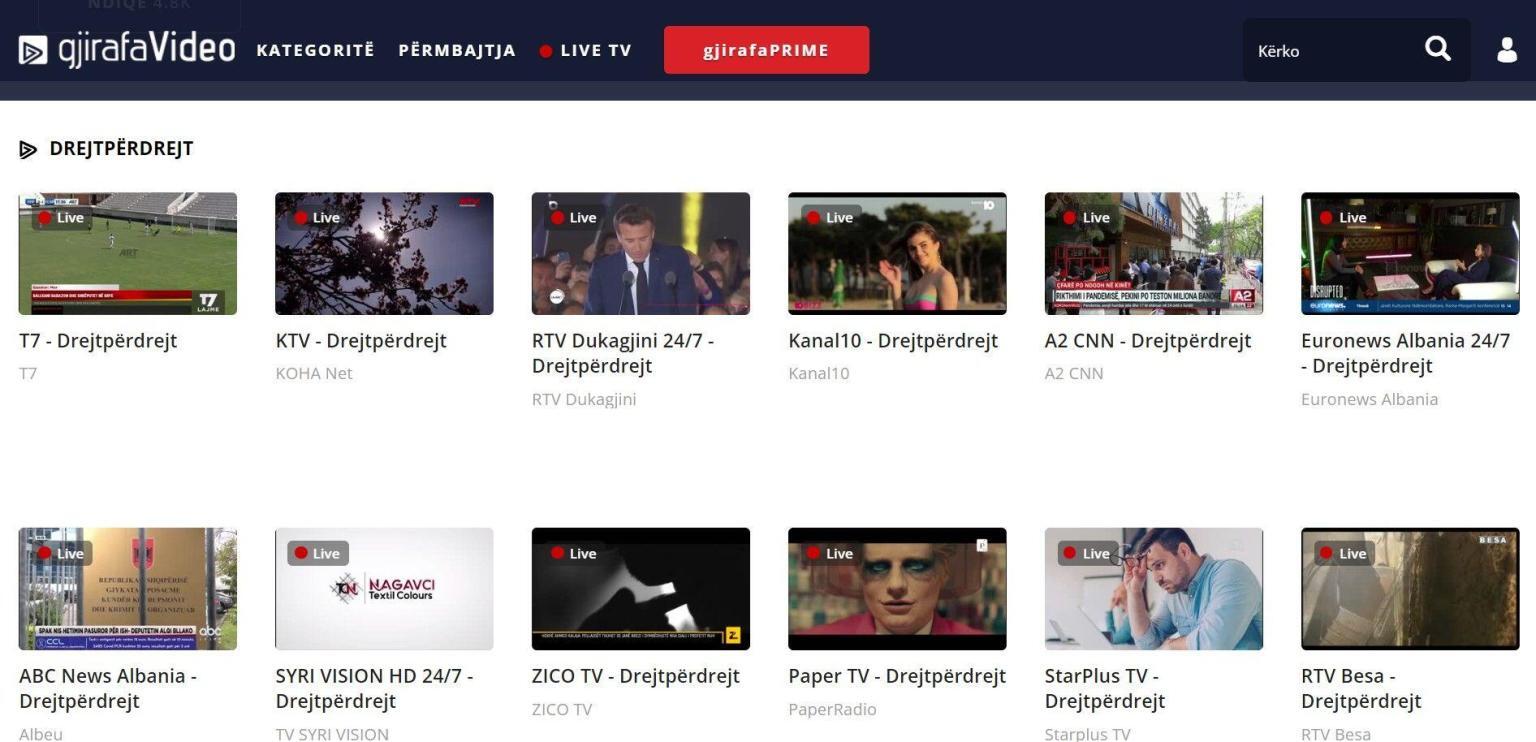Screen dimensions: 1536x742
Task: Open ABC News Albania thumbnail
Action: pos(128,589)
